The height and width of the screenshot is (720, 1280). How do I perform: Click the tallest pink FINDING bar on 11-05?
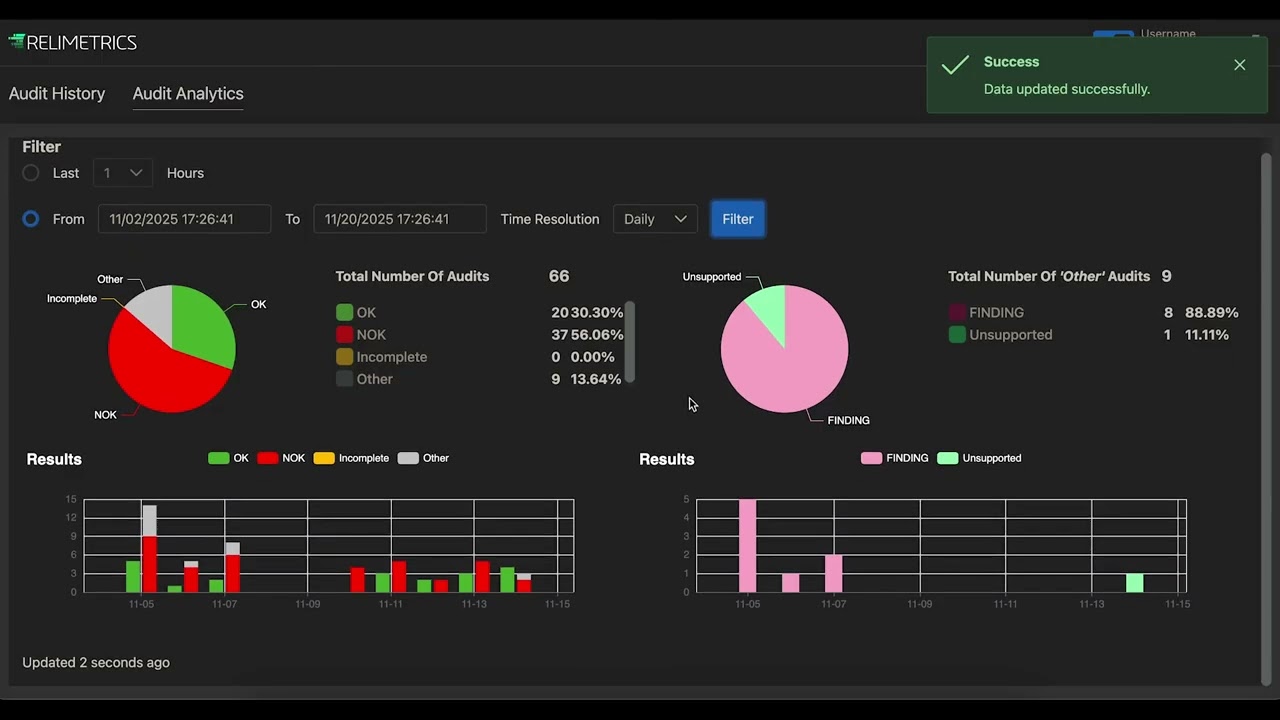click(747, 546)
